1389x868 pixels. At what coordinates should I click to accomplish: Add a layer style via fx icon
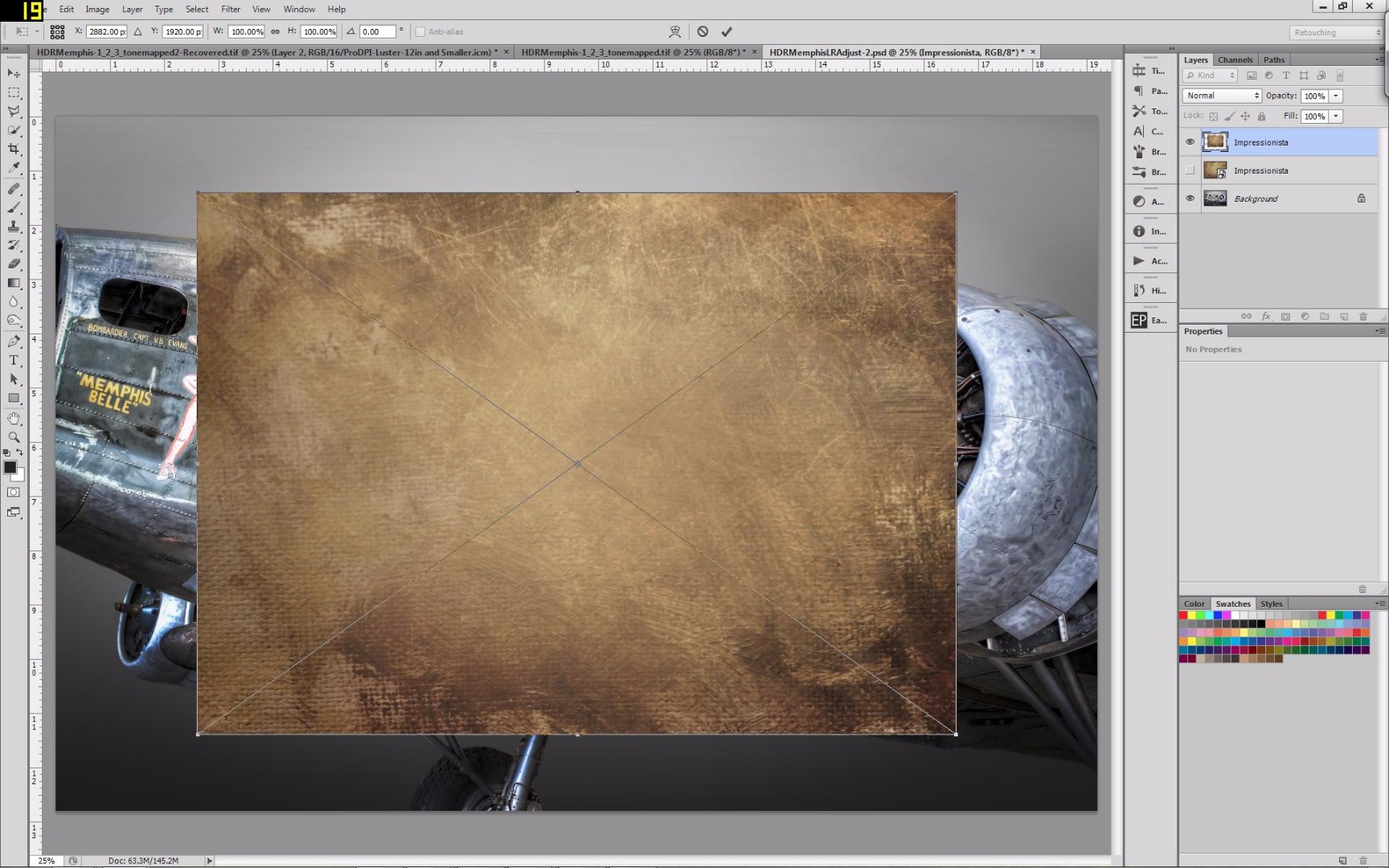coord(1266,317)
